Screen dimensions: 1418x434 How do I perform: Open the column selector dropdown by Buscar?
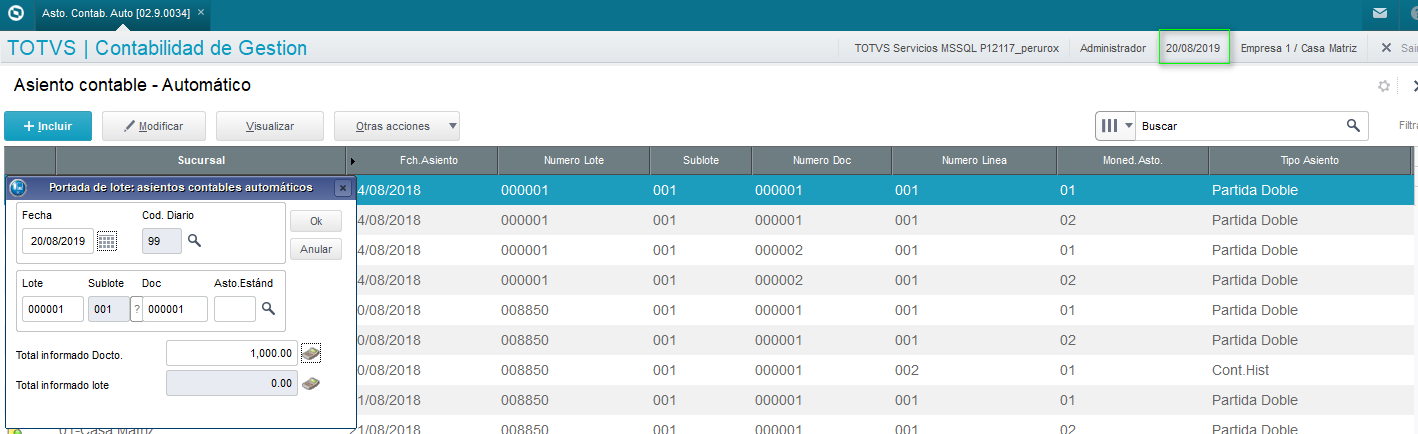(x=1117, y=126)
